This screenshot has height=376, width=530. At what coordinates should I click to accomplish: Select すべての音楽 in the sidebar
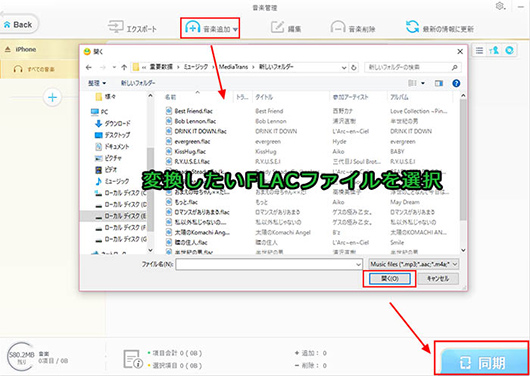(40, 69)
